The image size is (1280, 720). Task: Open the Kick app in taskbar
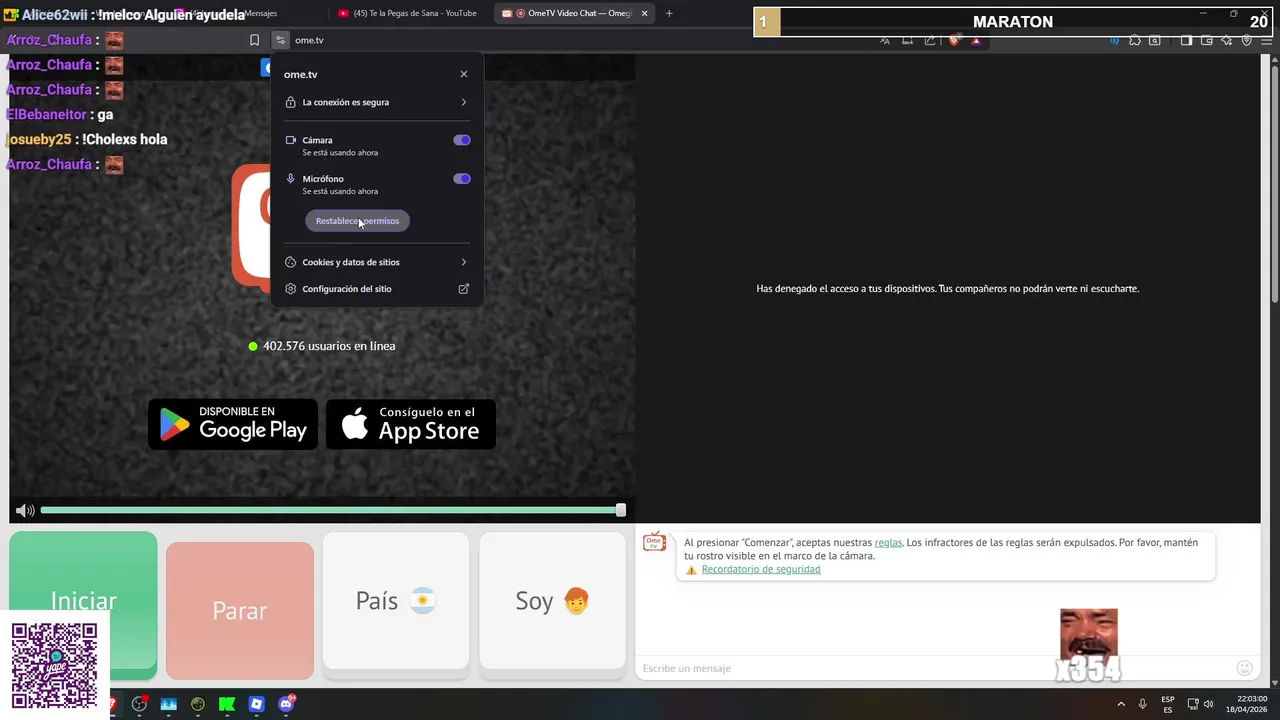227,704
